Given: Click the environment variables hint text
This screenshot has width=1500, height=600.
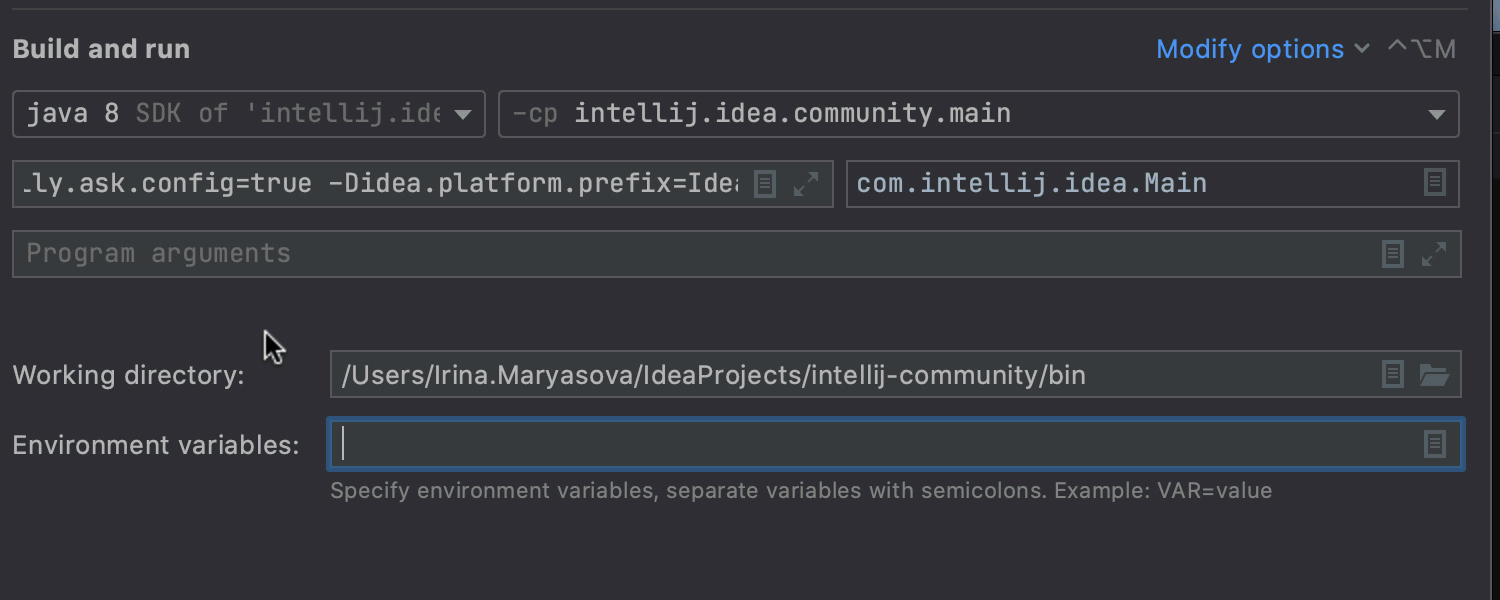Looking at the screenshot, I should pos(801,491).
